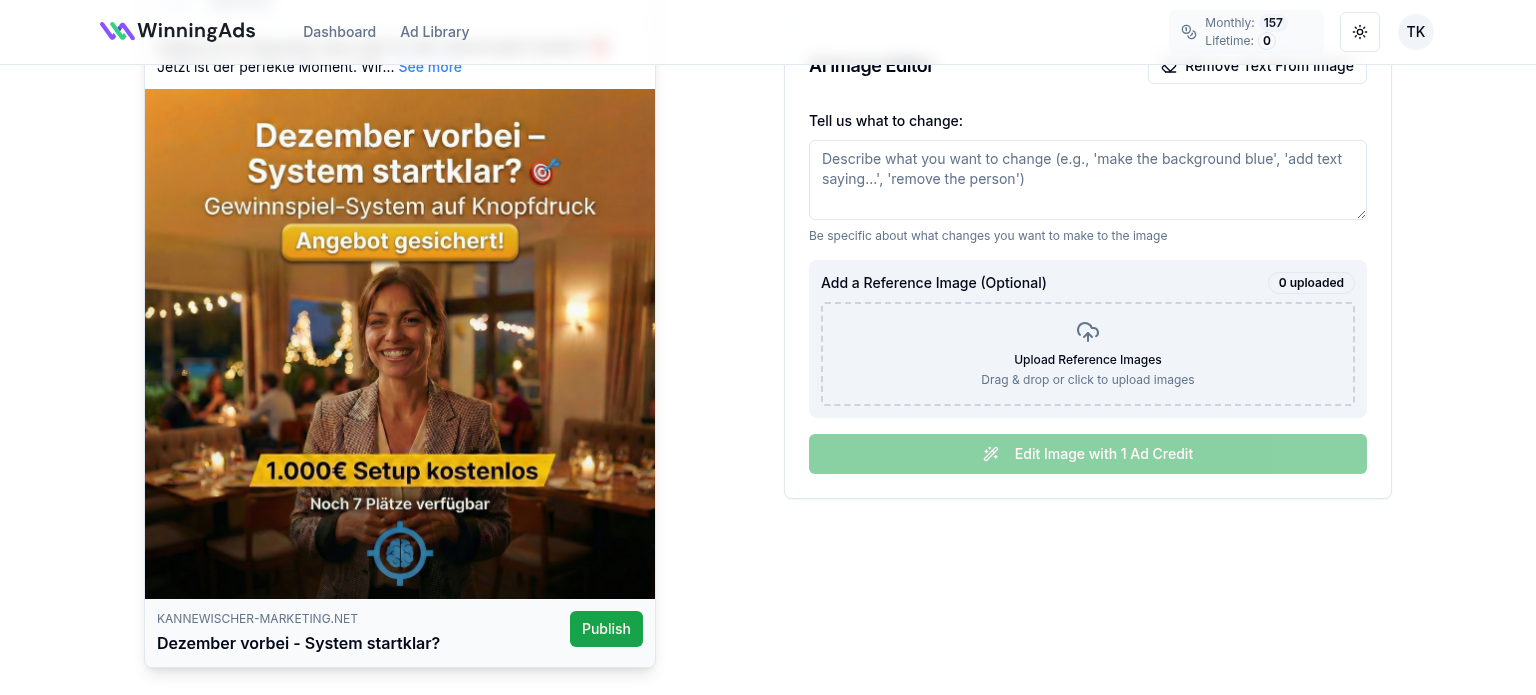1536x695 pixels.
Task: Click the eraser icon on Remove Text button
Action: (x=1169, y=68)
